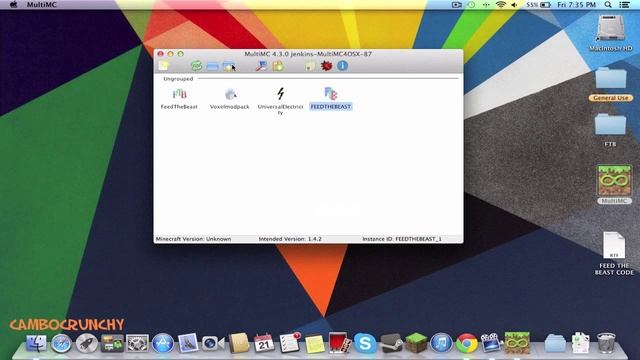
Task: Select the FeedTheBeast instance
Action: click(x=179, y=98)
